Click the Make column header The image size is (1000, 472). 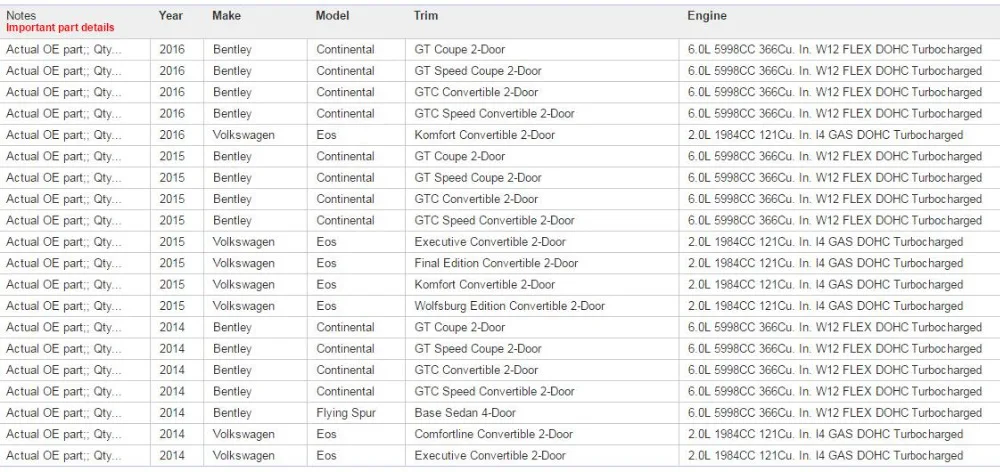tap(226, 15)
